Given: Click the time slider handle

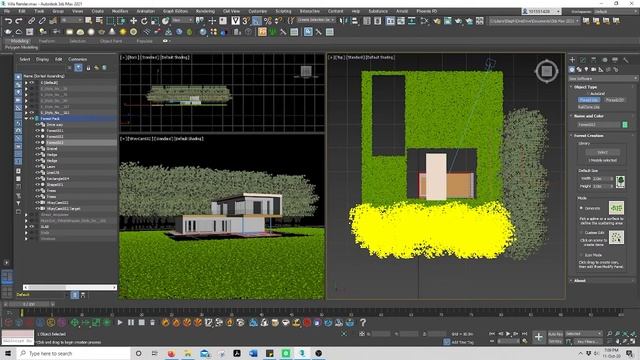Looking at the screenshot, I should 30,304.
